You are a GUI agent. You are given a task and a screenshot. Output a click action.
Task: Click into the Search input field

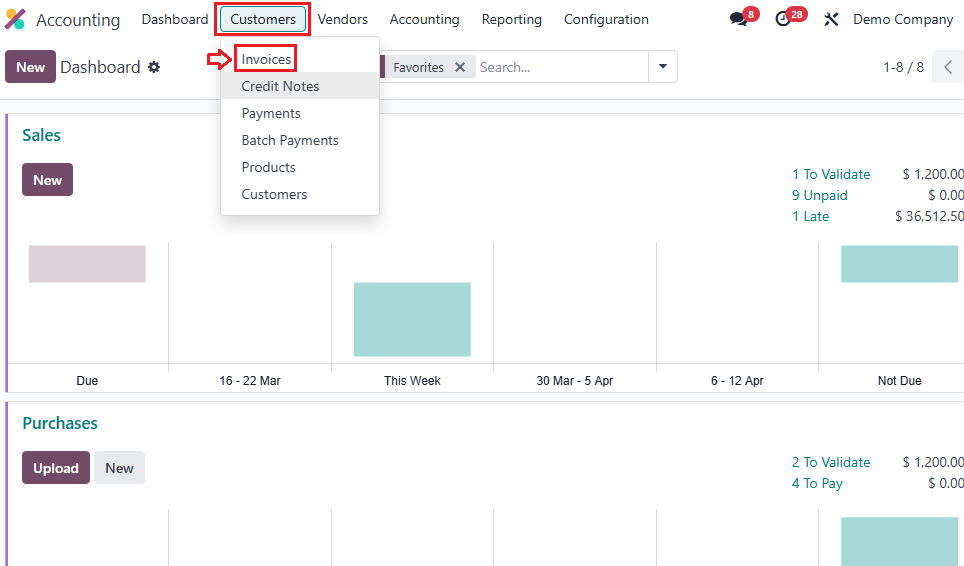tap(560, 67)
